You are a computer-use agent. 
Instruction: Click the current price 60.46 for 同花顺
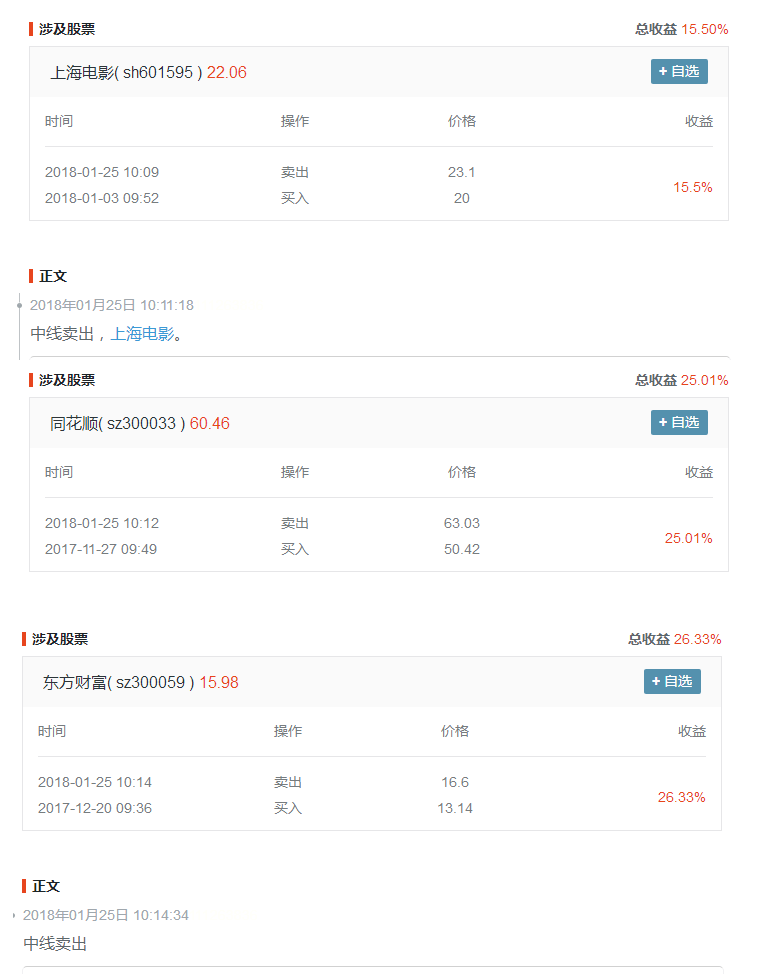click(x=210, y=423)
